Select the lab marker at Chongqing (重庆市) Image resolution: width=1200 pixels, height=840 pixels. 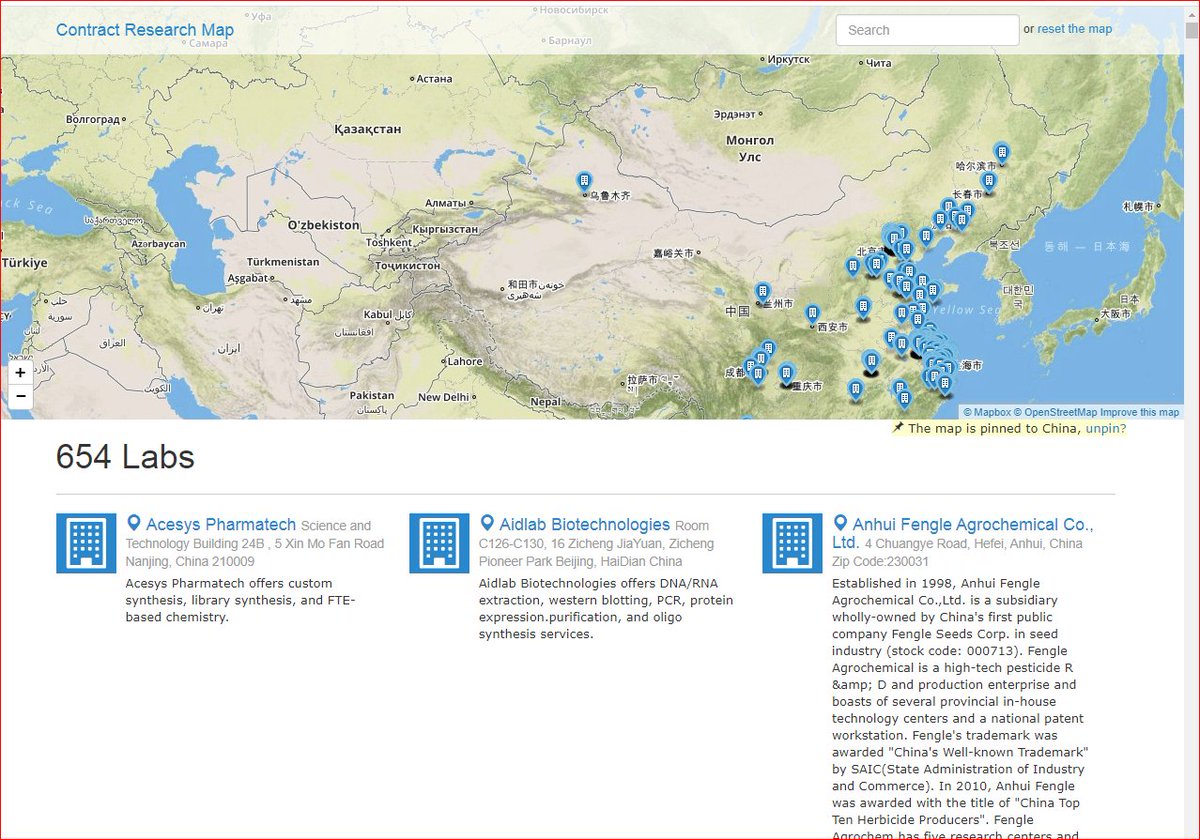[x=786, y=373]
